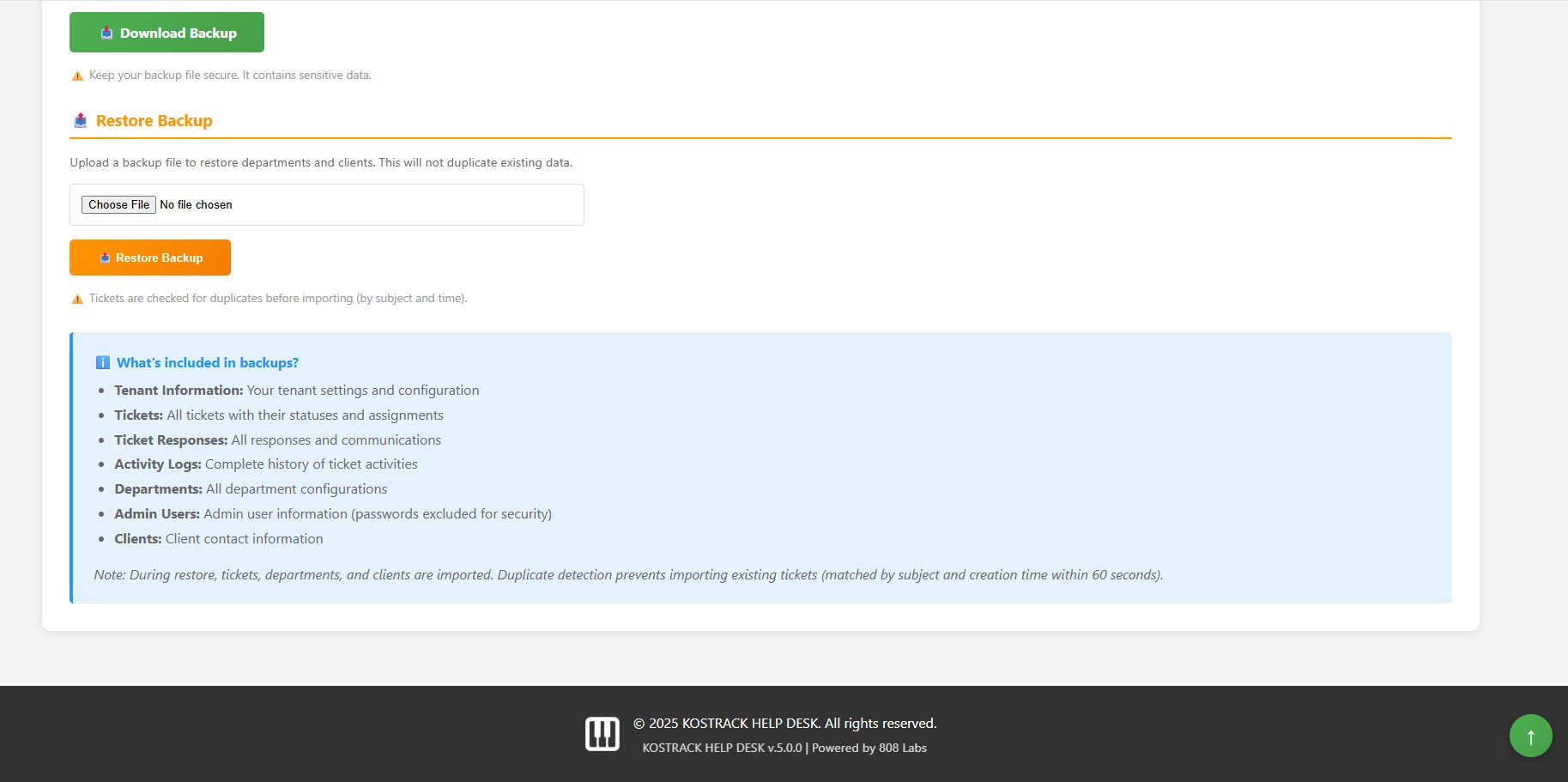The width and height of the screenshot is (1568, 782).
Task: Click the duplicate detection note text
Action: (628, 574)
